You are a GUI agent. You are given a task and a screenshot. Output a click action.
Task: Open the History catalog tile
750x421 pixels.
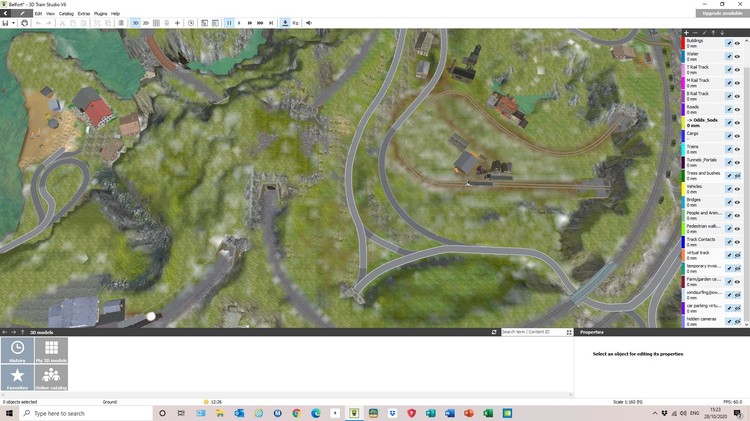point(18,351)
